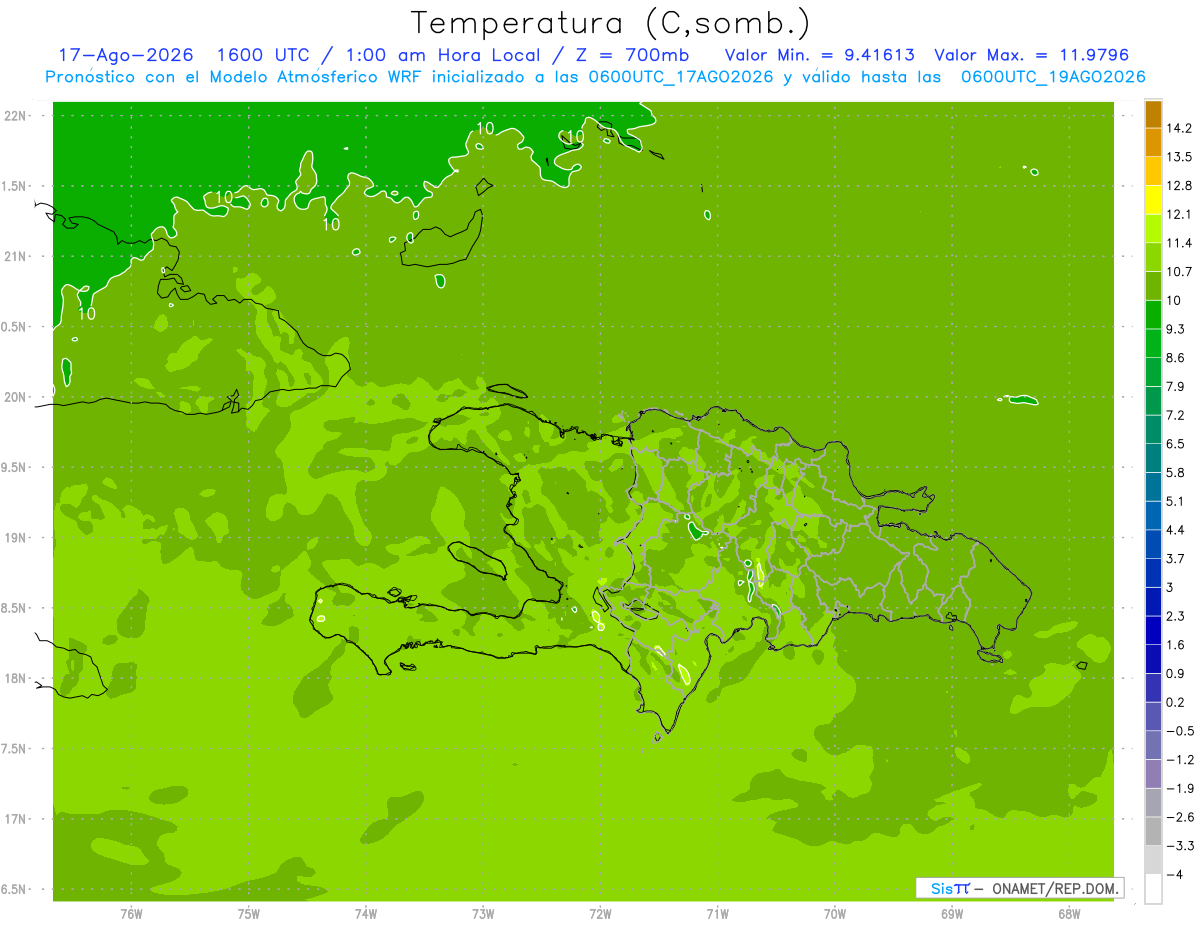Click the colorbar value '12.8'
The image size is (1200, 927).
tap(1179, 186)
